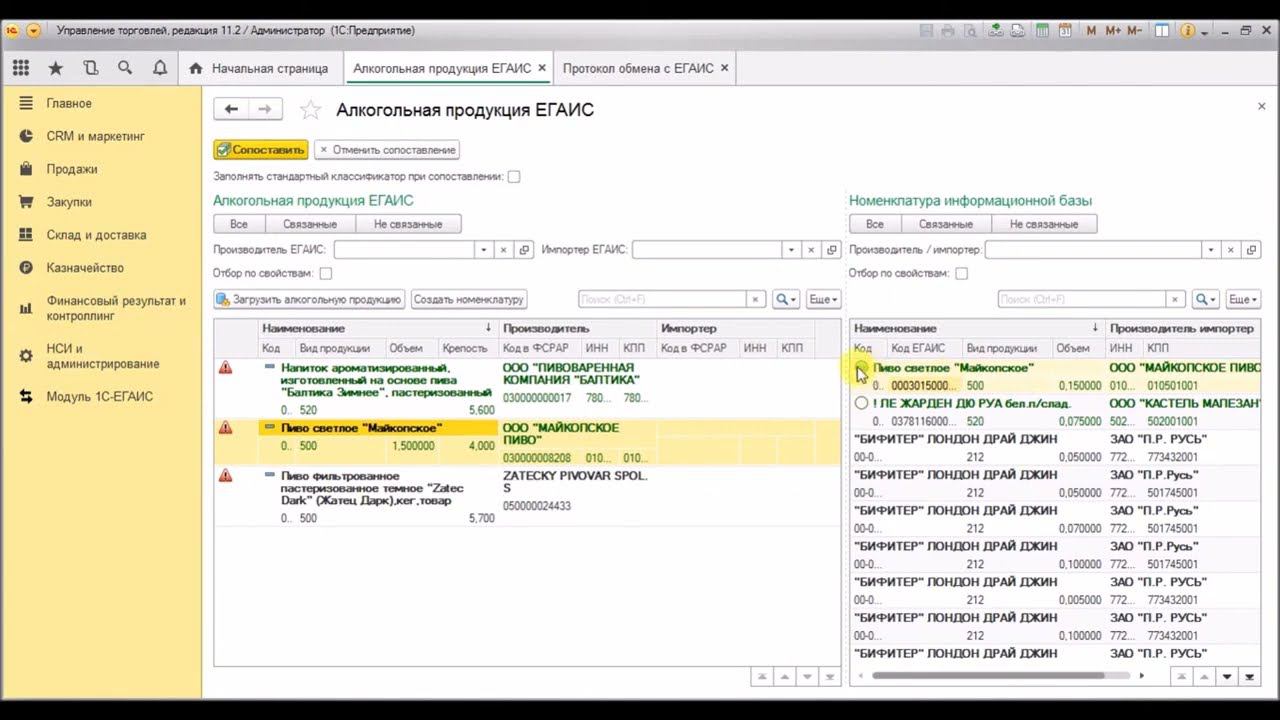The width and height of the screenshot is (1280, 720).
Task: Focus the right table search field
Action: [x=1082, y=299]
